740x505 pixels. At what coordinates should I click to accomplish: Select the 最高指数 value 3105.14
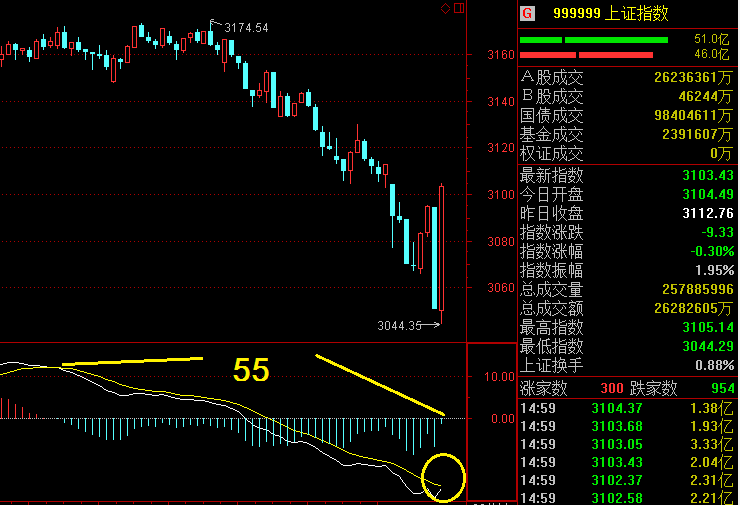tap(708, 327)
